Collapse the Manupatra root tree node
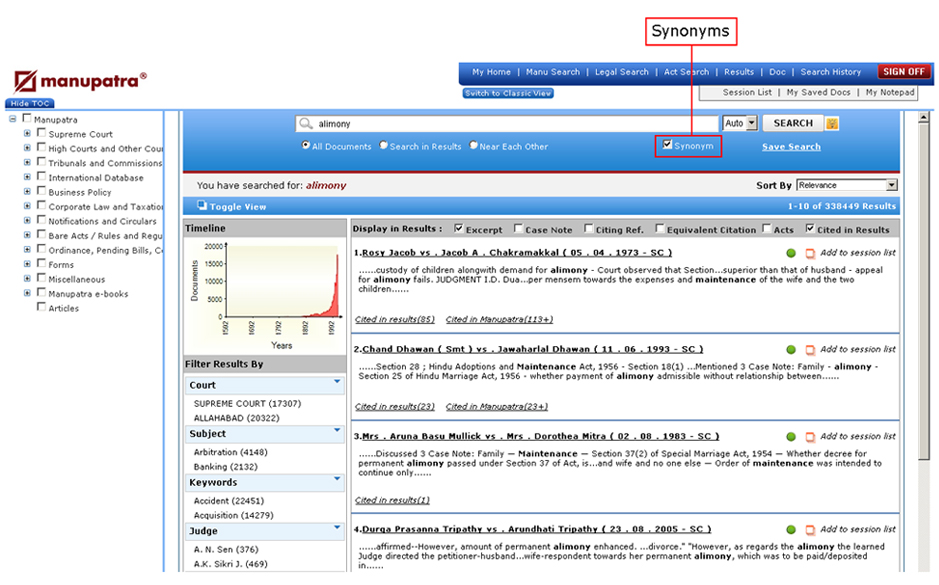939x585 pixels. tap(12, 119)
